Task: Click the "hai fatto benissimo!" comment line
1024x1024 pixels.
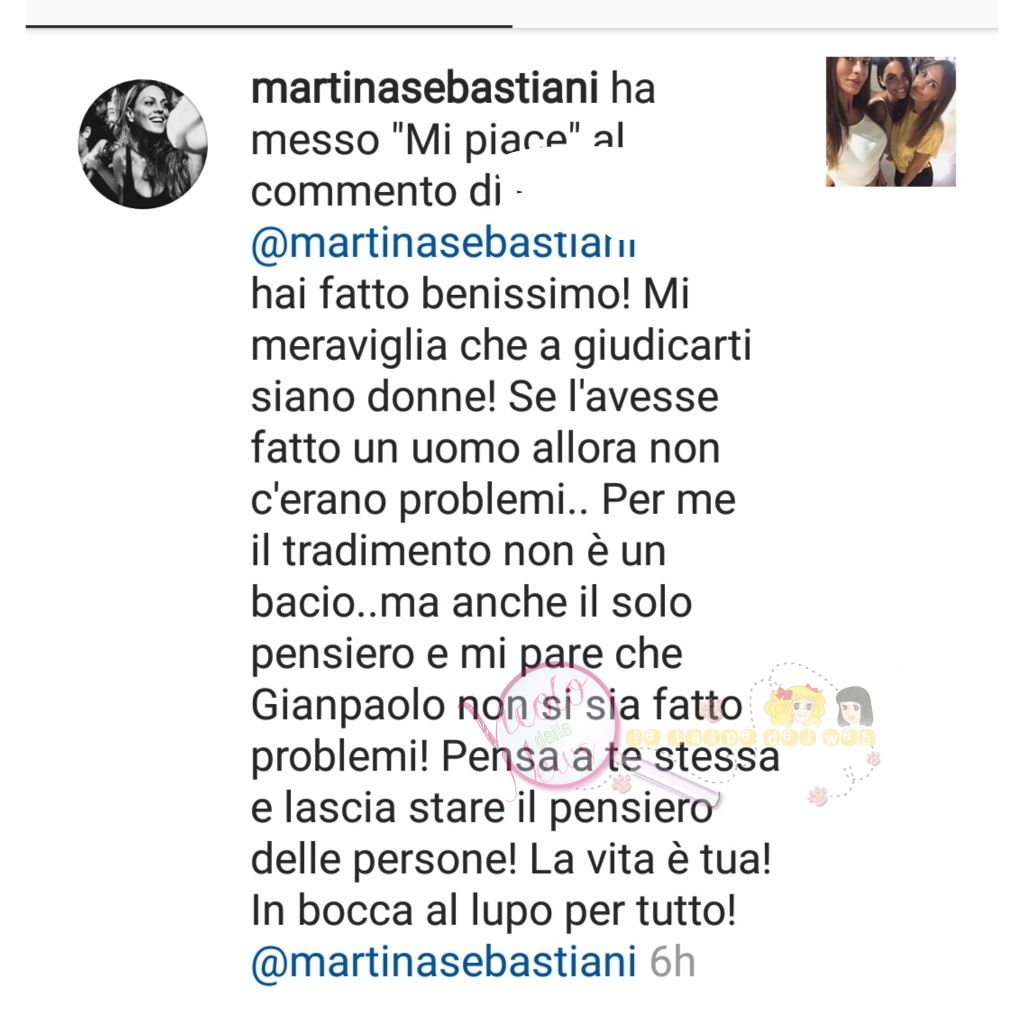Action: (x=440, y=294)
